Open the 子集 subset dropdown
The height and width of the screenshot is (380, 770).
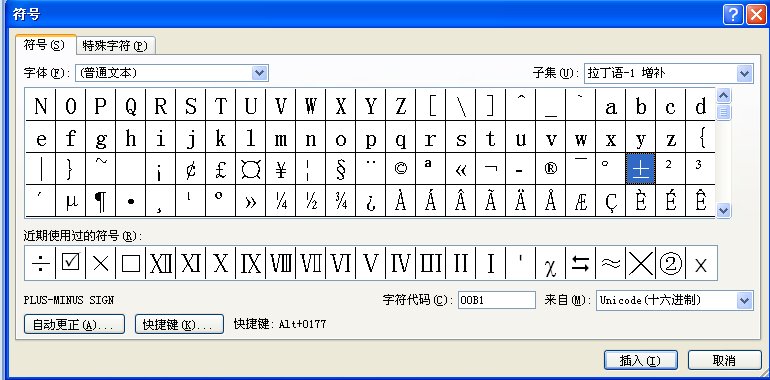(x=744, y=74)
